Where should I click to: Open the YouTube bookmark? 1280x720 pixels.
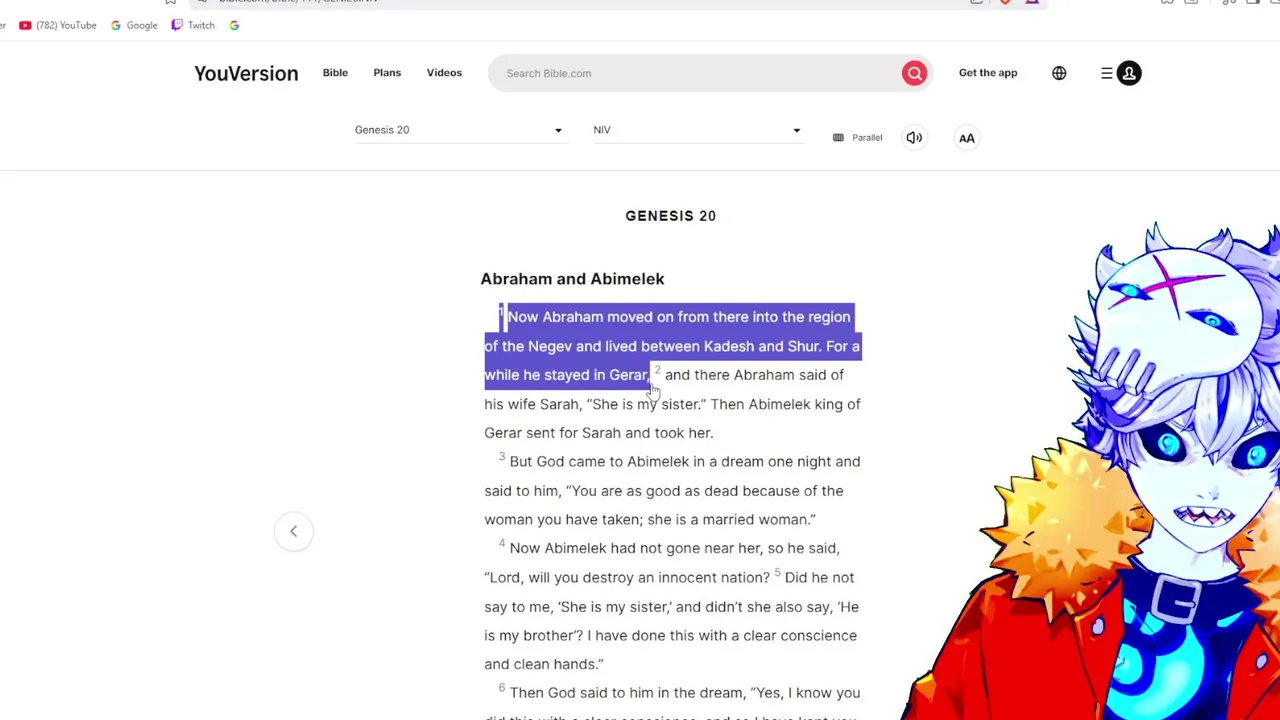click(58, 25)
